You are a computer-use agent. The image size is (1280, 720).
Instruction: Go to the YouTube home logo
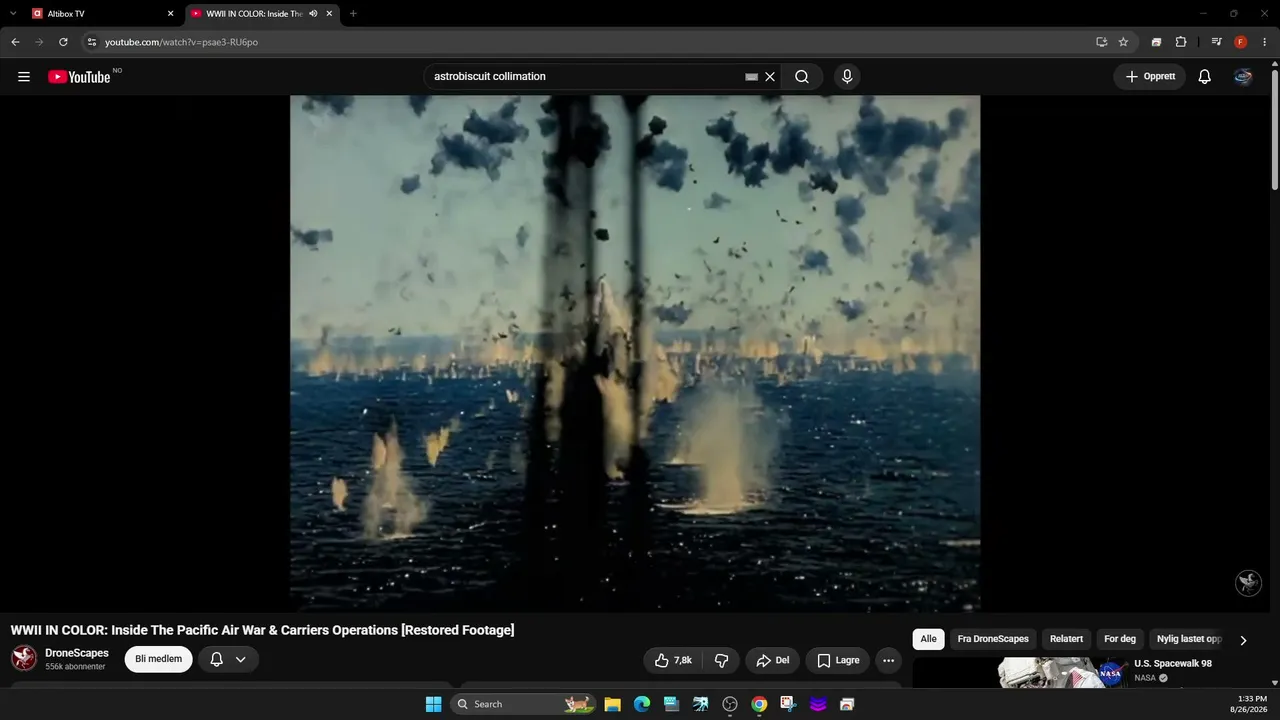pyautogui.click(x=79, y=77)
